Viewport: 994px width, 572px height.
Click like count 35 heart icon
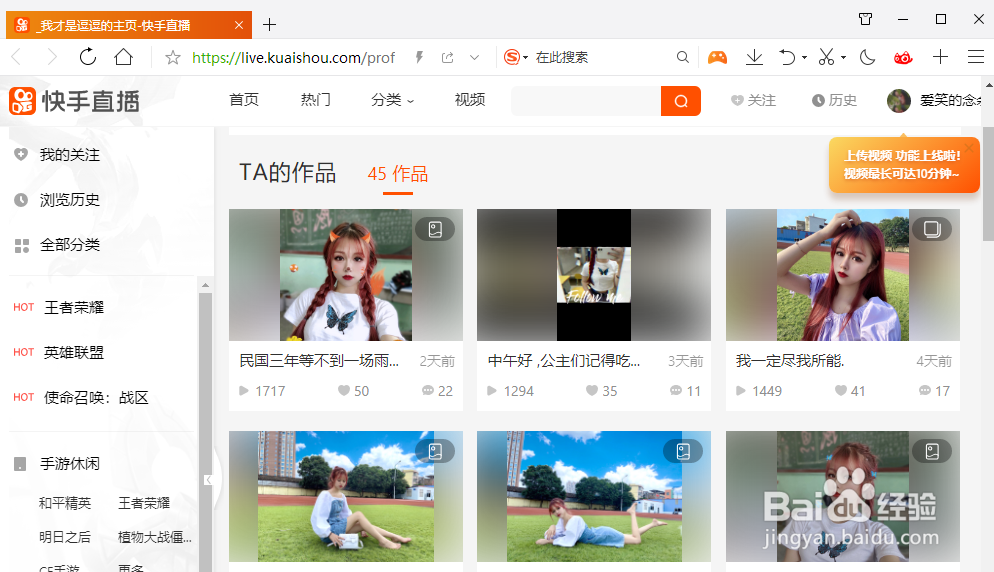(591, 391)
